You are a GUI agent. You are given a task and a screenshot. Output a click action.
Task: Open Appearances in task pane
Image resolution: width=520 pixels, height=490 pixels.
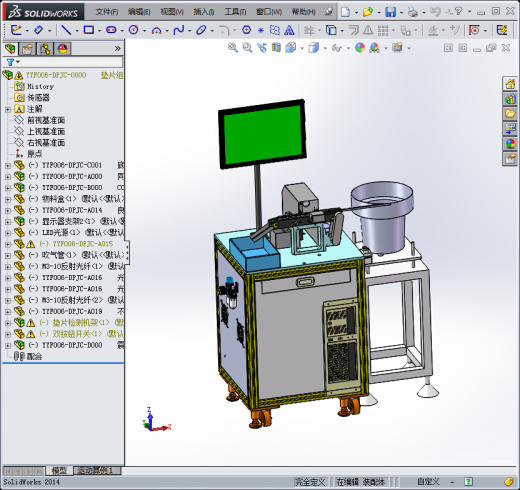click(x=510, y=144)
